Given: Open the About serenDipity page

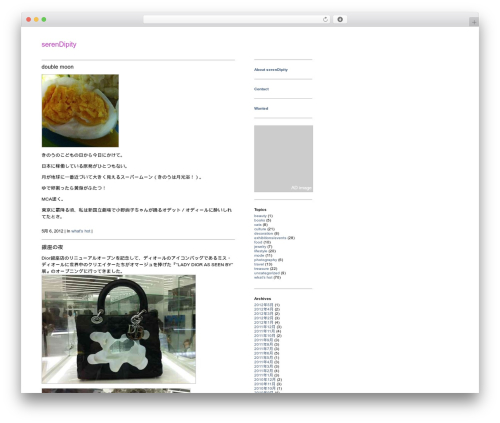Looking at the screenshot, I should point(271,70).
